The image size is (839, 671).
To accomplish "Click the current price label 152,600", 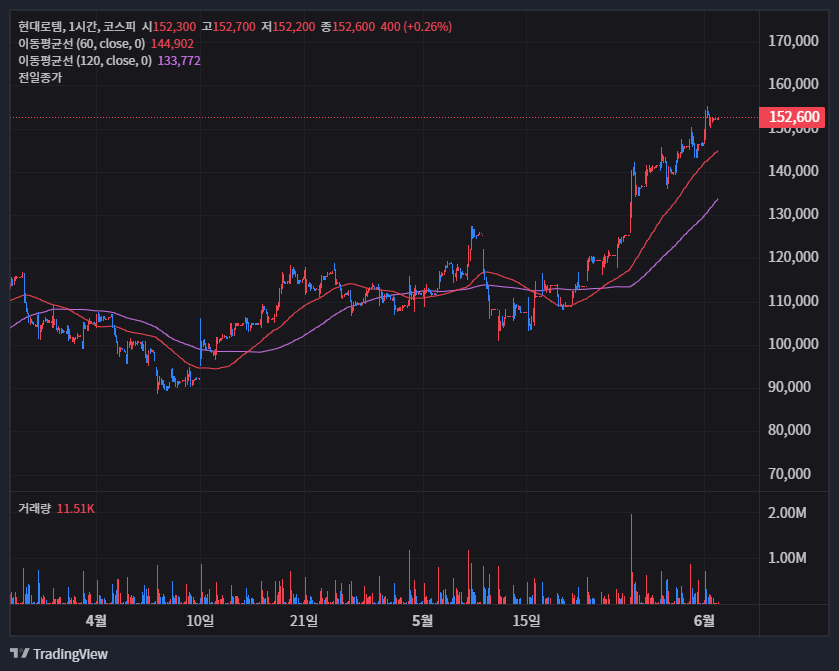I will pyautogui.click(x=792, y=117).
